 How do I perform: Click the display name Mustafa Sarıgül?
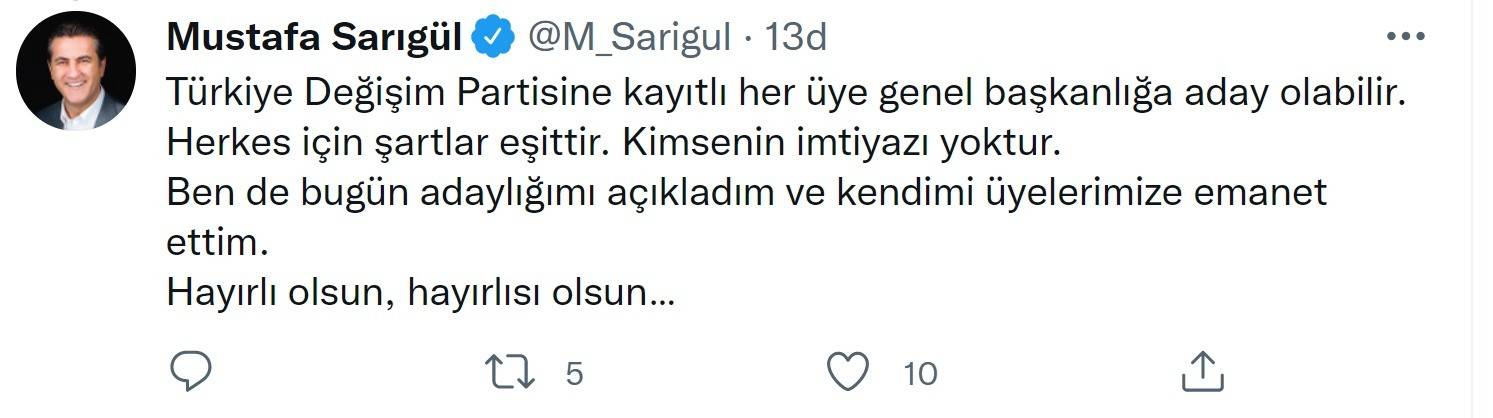[314, 38]
